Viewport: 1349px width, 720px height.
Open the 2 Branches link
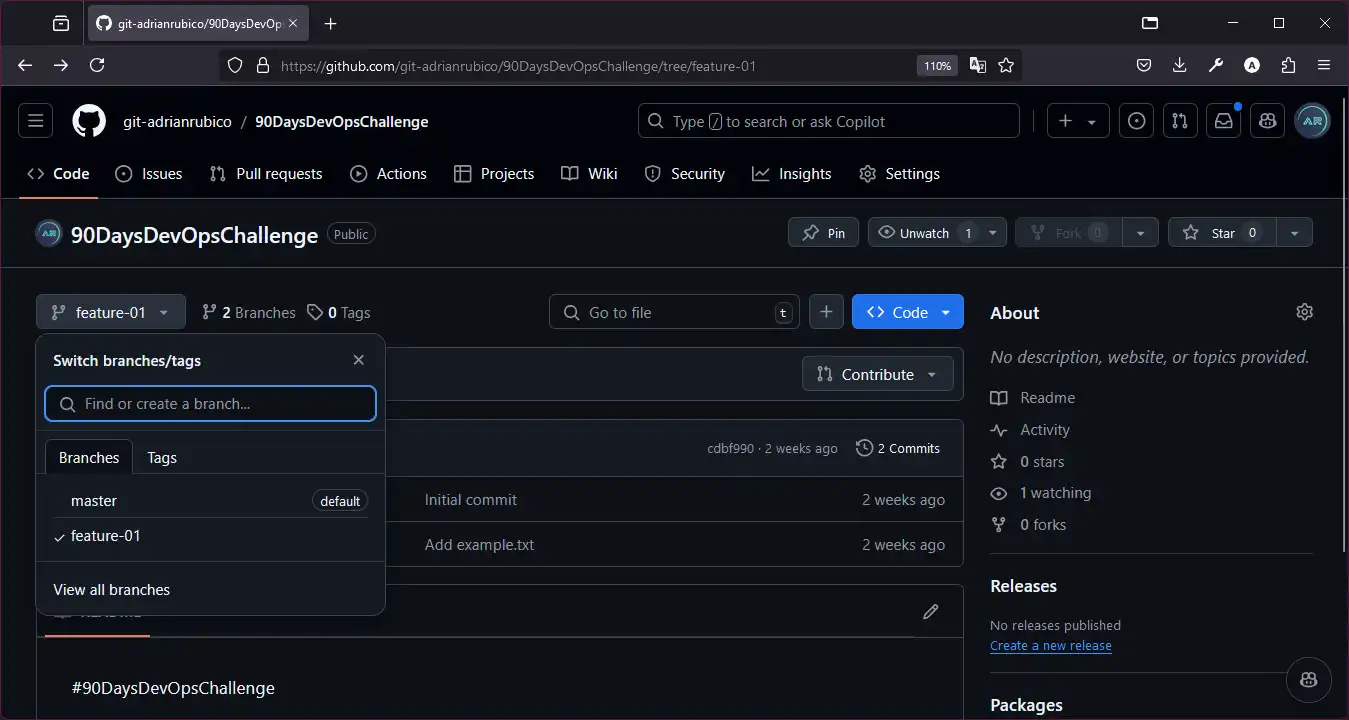[x=249, y=312]
